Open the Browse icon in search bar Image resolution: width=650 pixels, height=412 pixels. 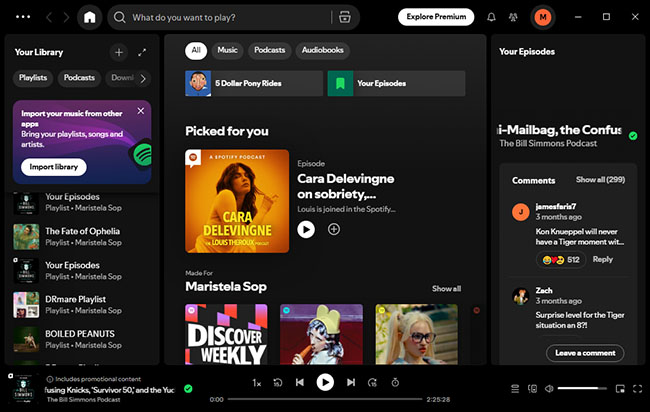click(x=344, y=17)
